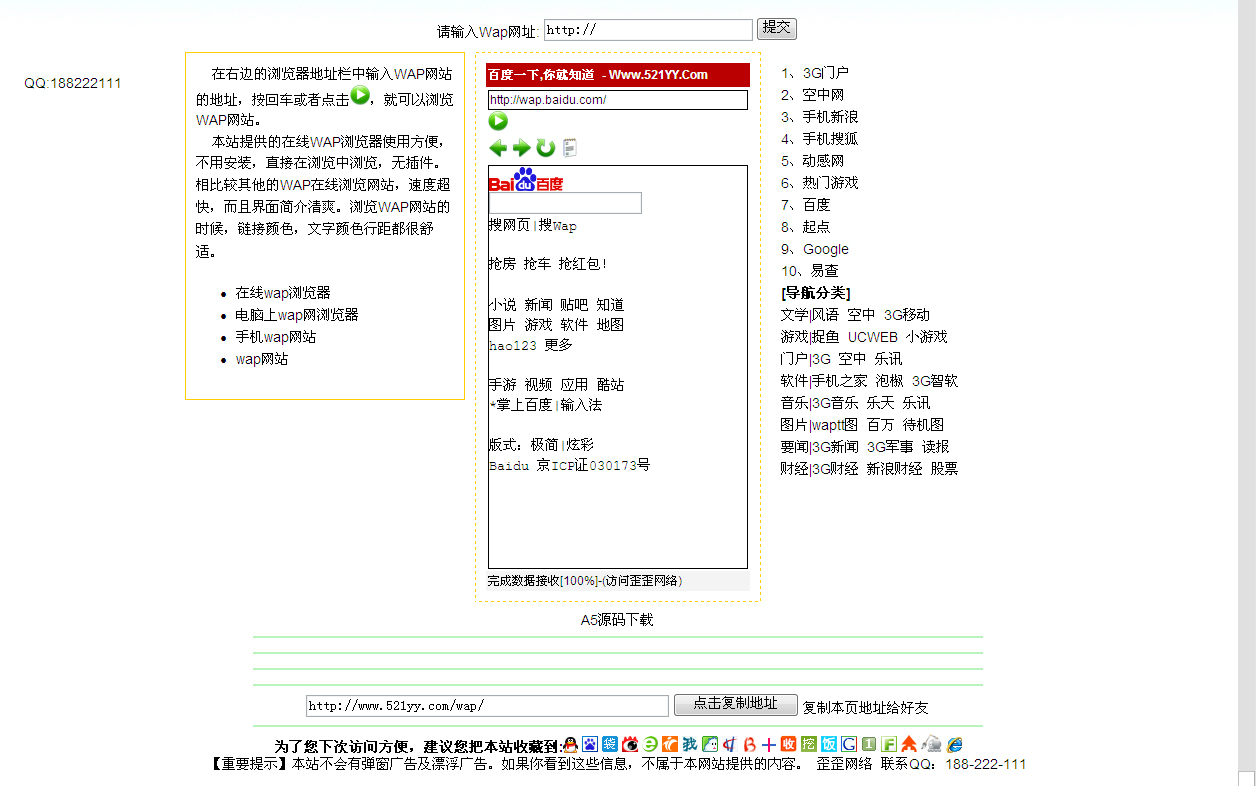The width and height of the screenshot is (1257, 786).
Task: Open the 手机新浪 link in the site list
Action: tap(830, 117)
